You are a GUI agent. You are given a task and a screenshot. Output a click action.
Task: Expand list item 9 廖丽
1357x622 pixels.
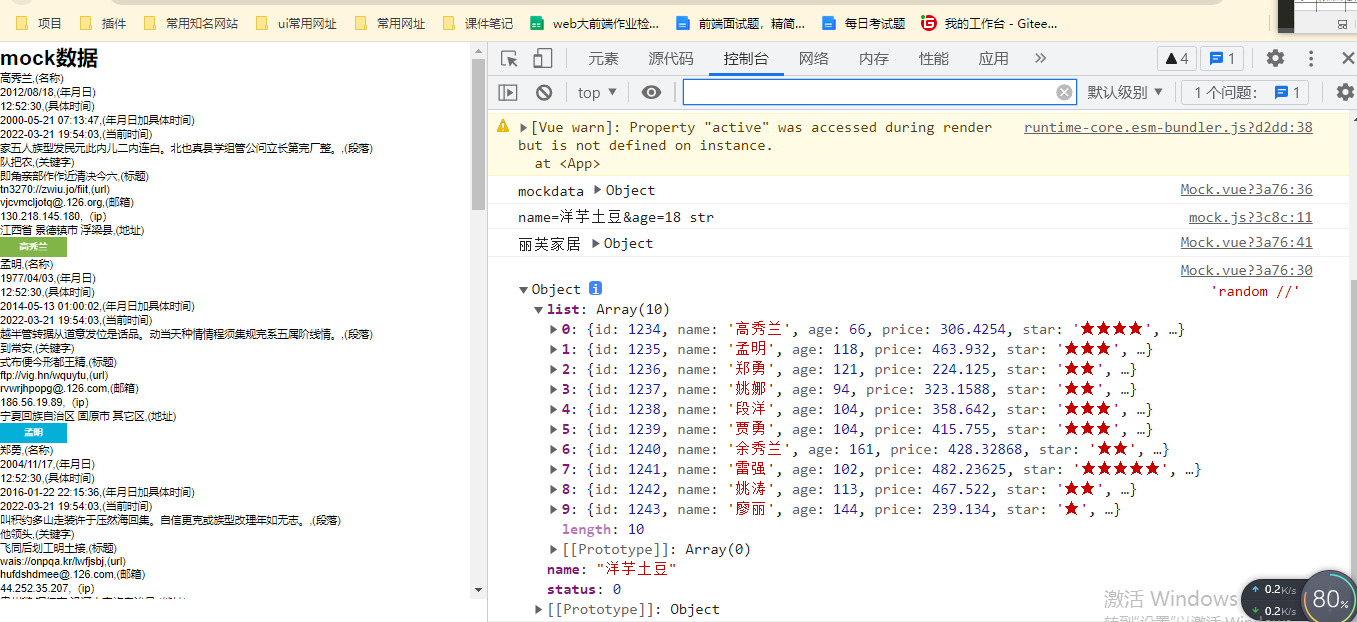[x=554, y=510]
